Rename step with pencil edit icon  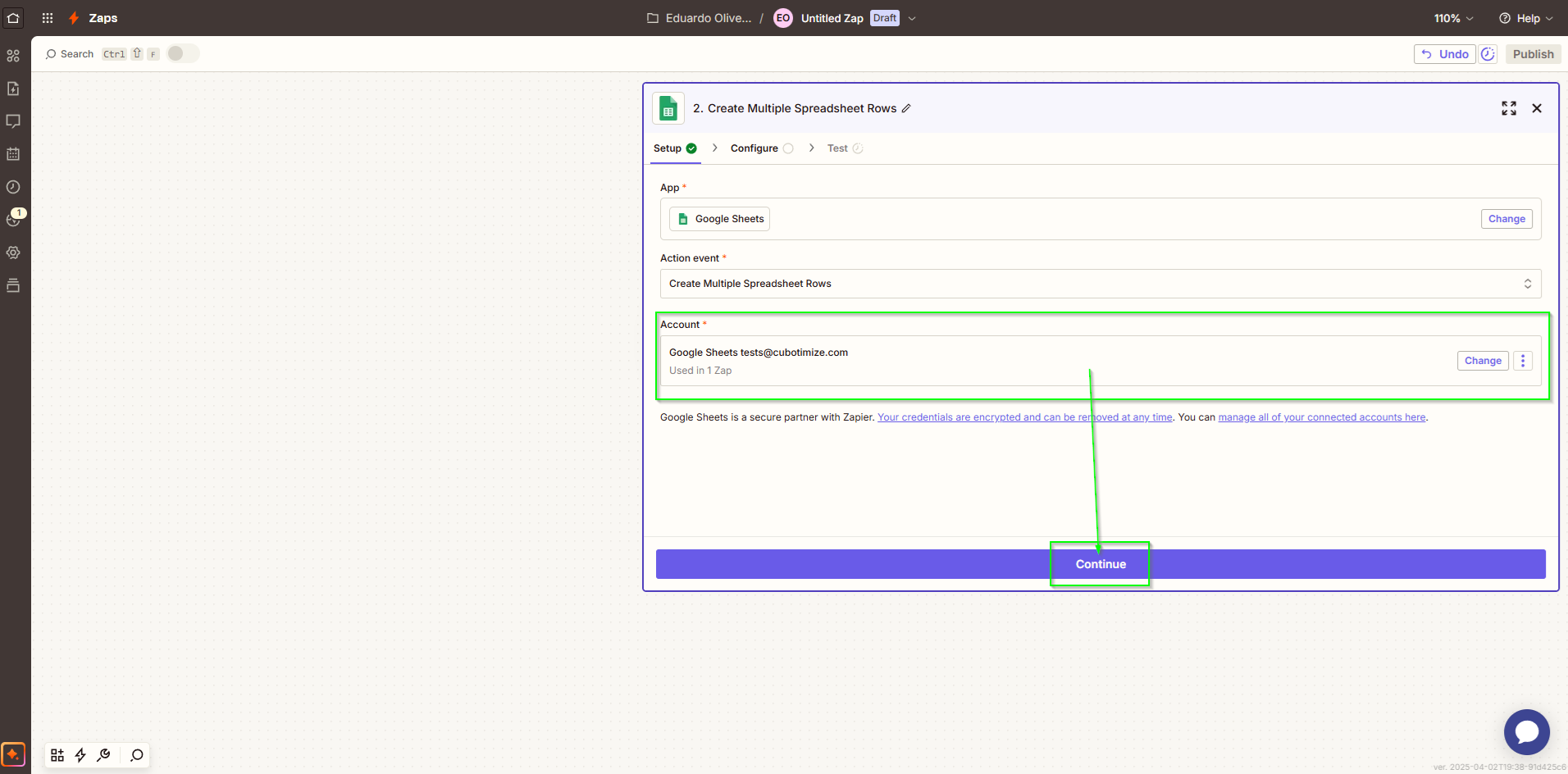906,108
